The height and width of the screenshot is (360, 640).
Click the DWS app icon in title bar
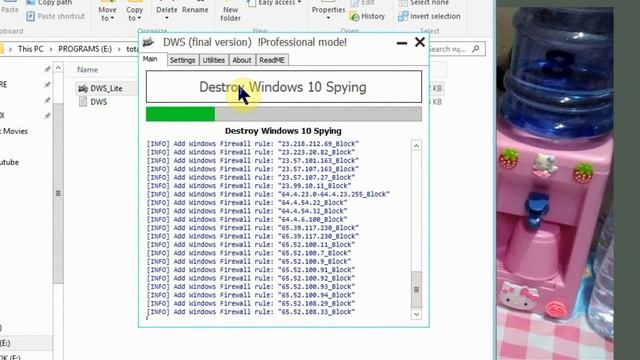[x=149, y=42]
